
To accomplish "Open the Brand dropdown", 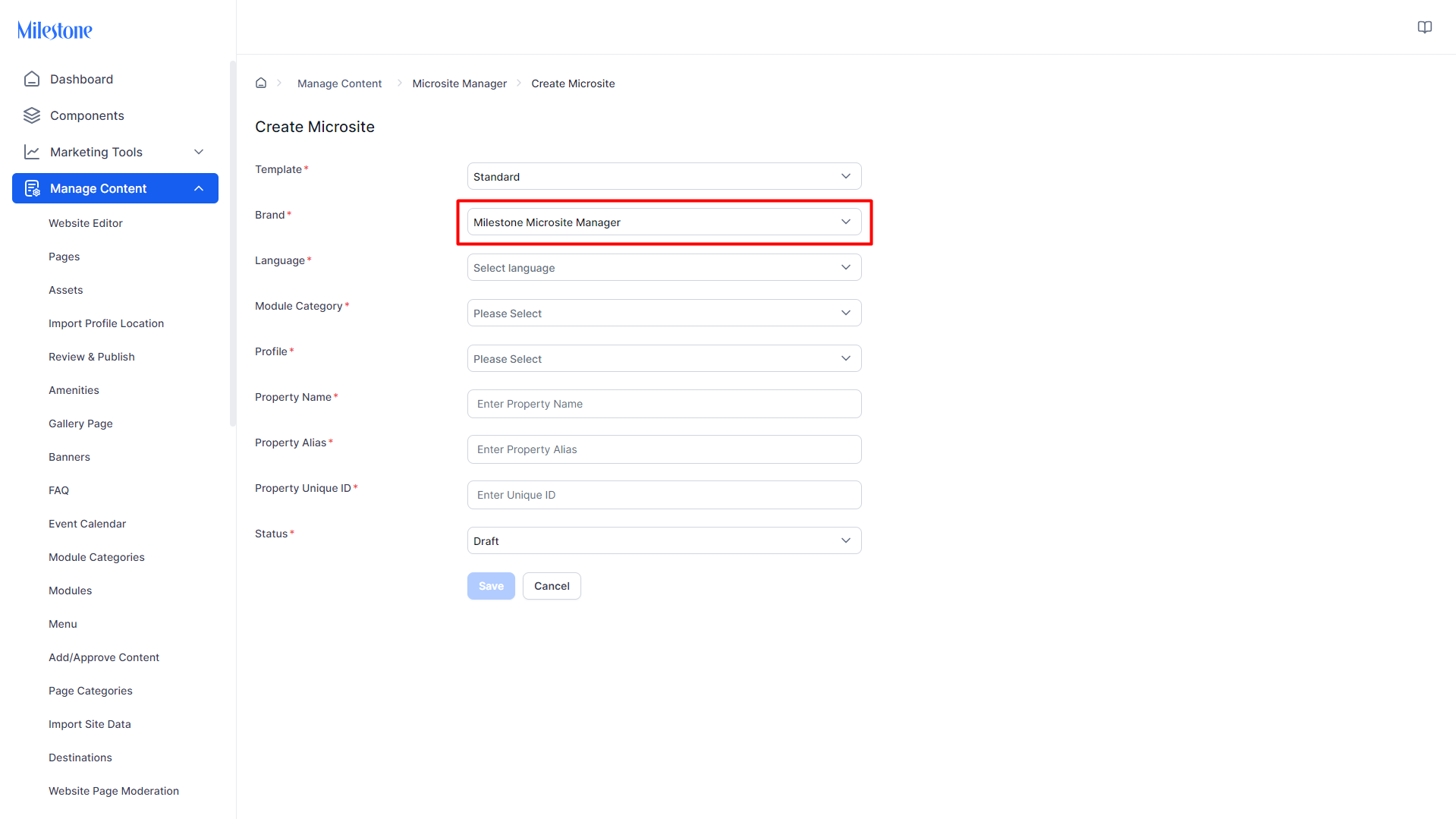I will point(665,222).
